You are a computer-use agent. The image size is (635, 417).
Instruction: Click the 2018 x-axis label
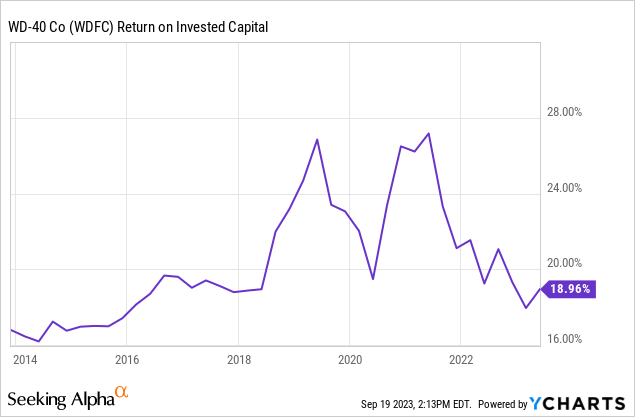pyautogui.click(x=238, y=359)
